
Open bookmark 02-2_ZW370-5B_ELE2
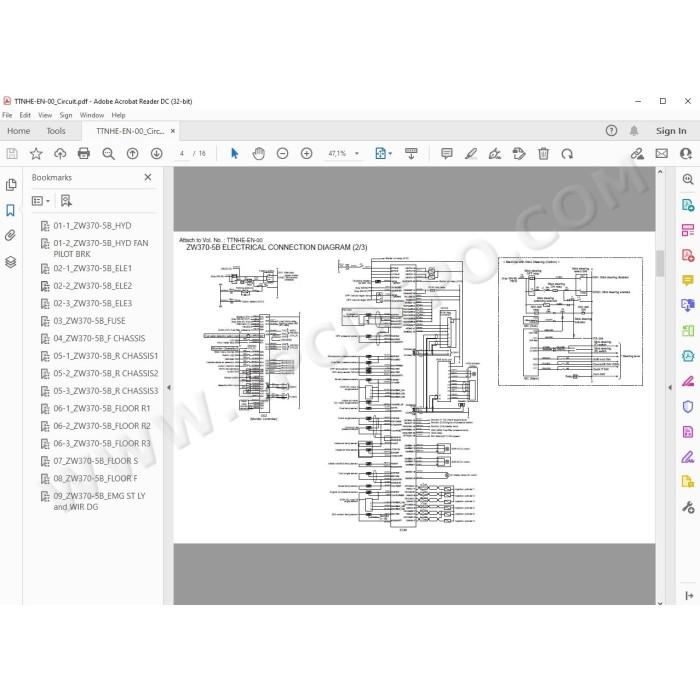(92, 286)
